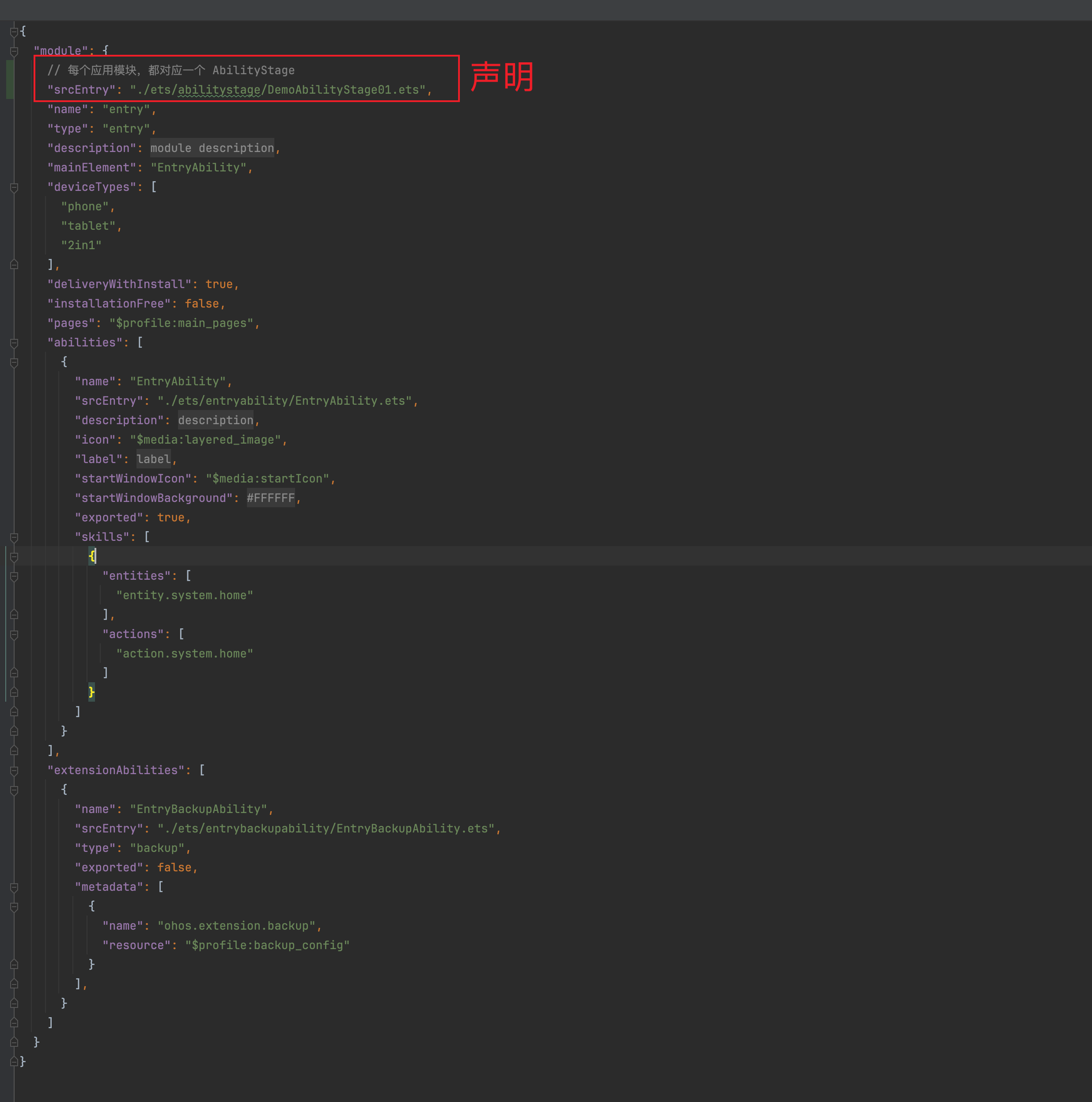The image size is (1092, 1102).
Task: Collapse the "deviceTypes" array fold marker
Action: pos(14,187)
